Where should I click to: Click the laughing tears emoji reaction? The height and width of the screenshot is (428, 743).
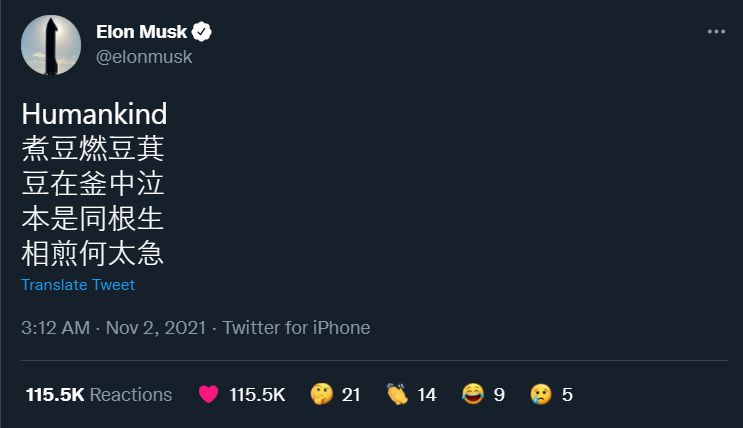tap(473, 395)
